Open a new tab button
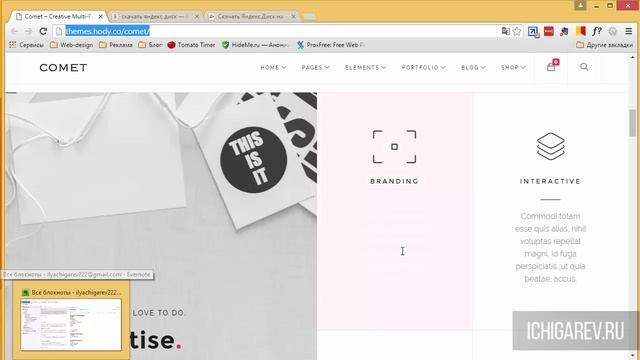Image resolution: width=640 pixels, height=360 pixels. [x=310, y=17]
